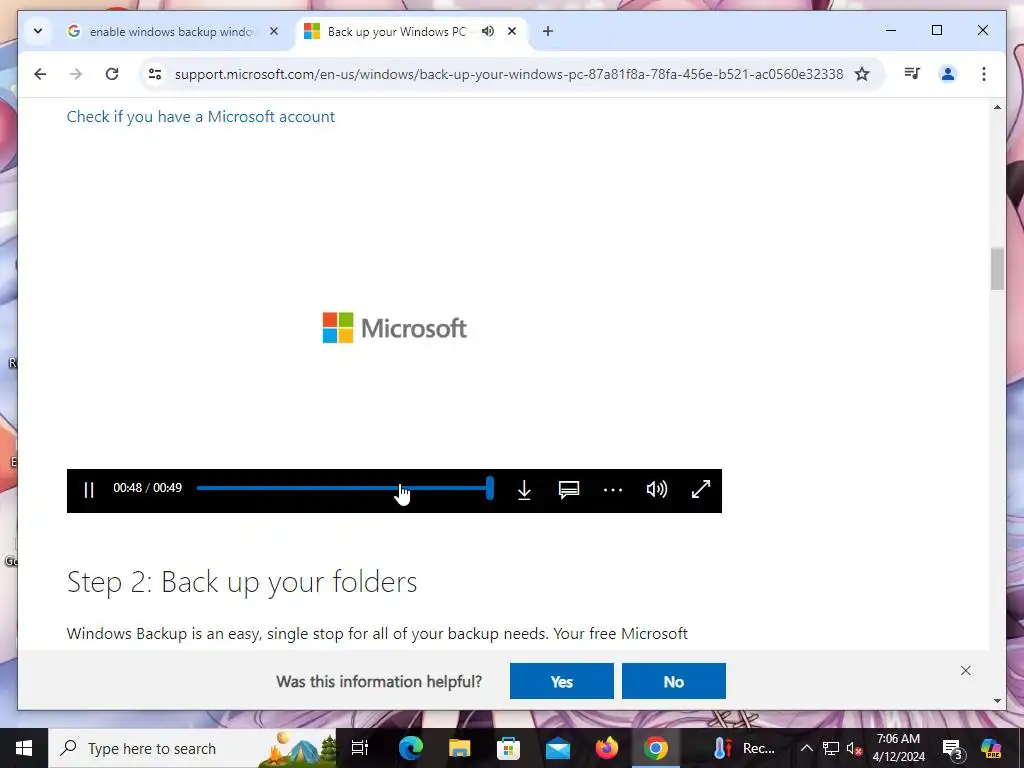
Task: Dismiss the feedback banner
Action: click(966, 671)
